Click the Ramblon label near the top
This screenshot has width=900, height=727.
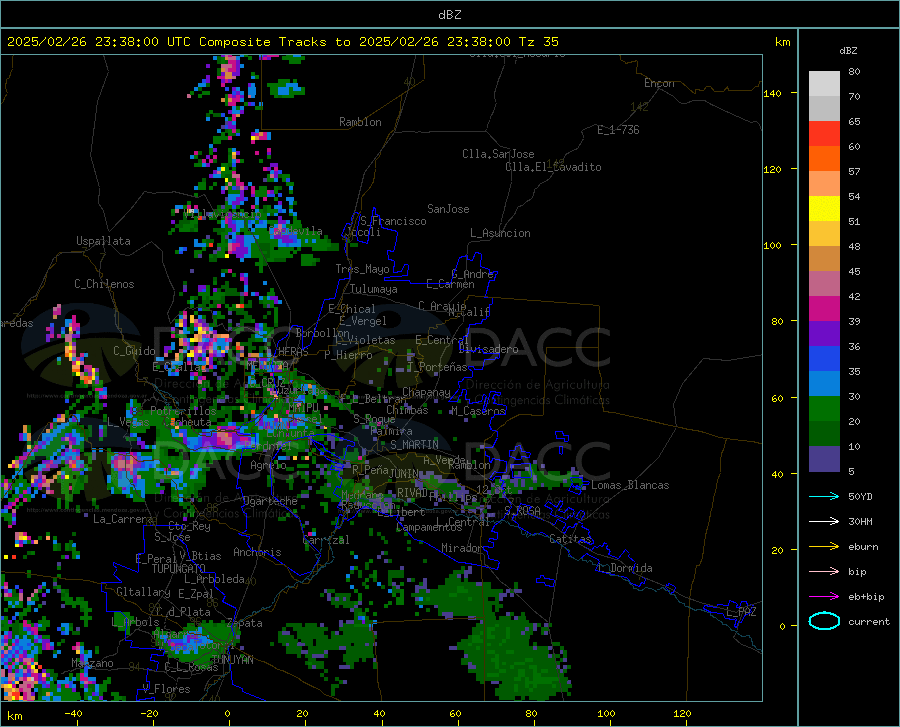click(360, 122)
